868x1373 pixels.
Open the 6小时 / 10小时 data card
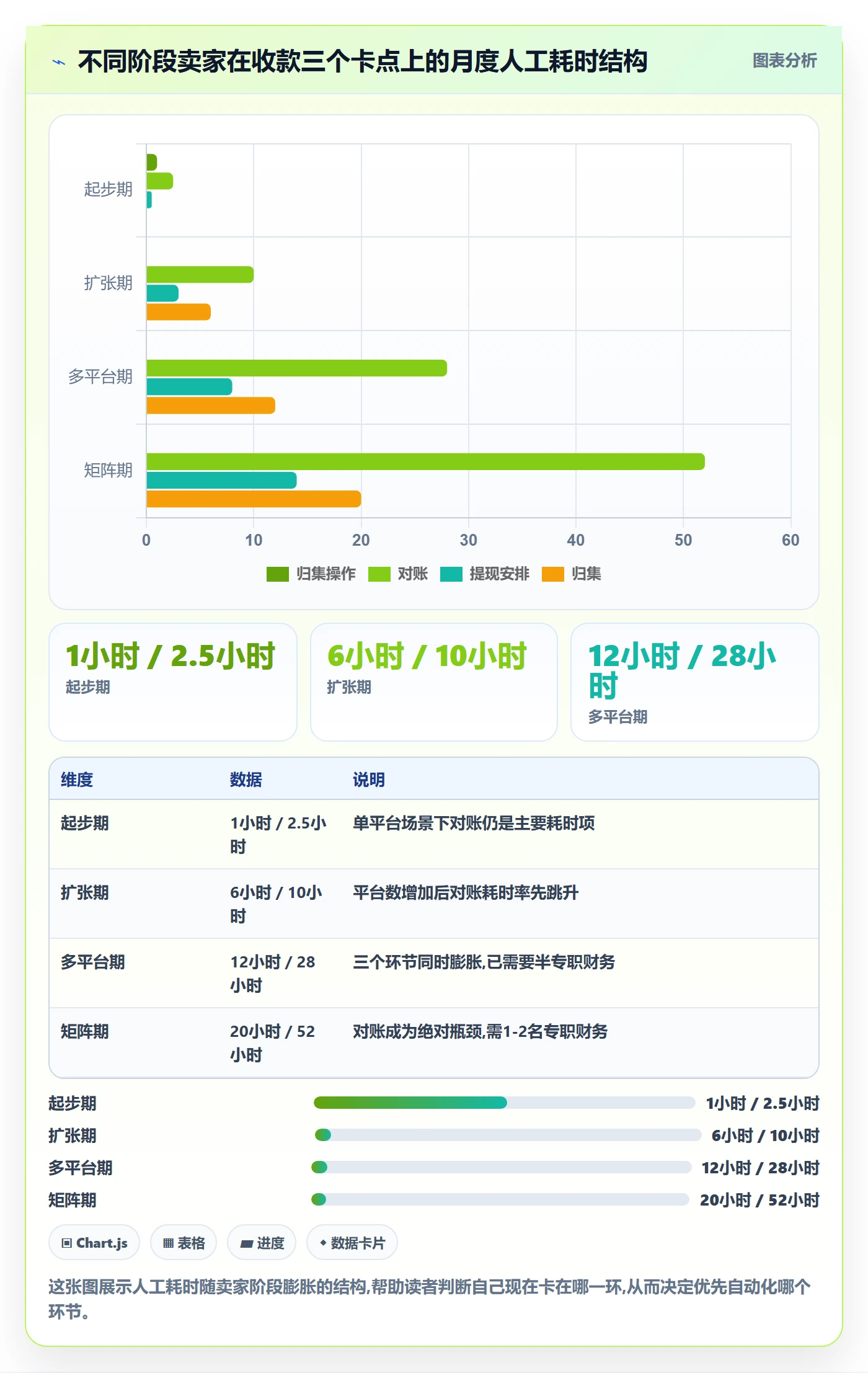434,682
